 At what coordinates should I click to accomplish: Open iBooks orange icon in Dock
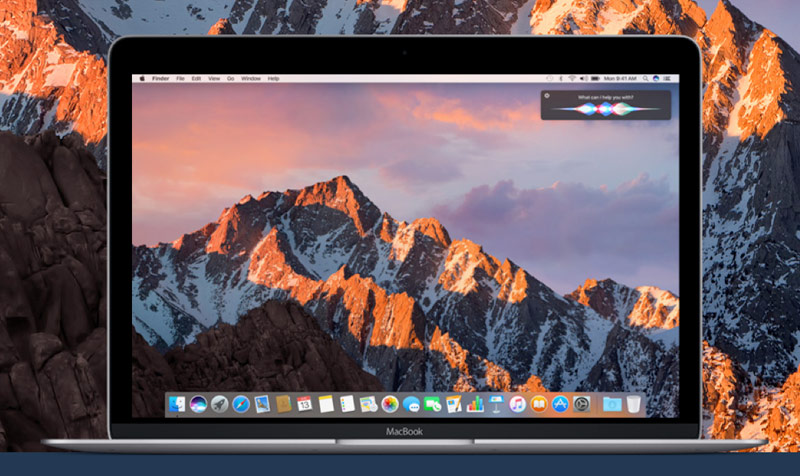[539, 405]
